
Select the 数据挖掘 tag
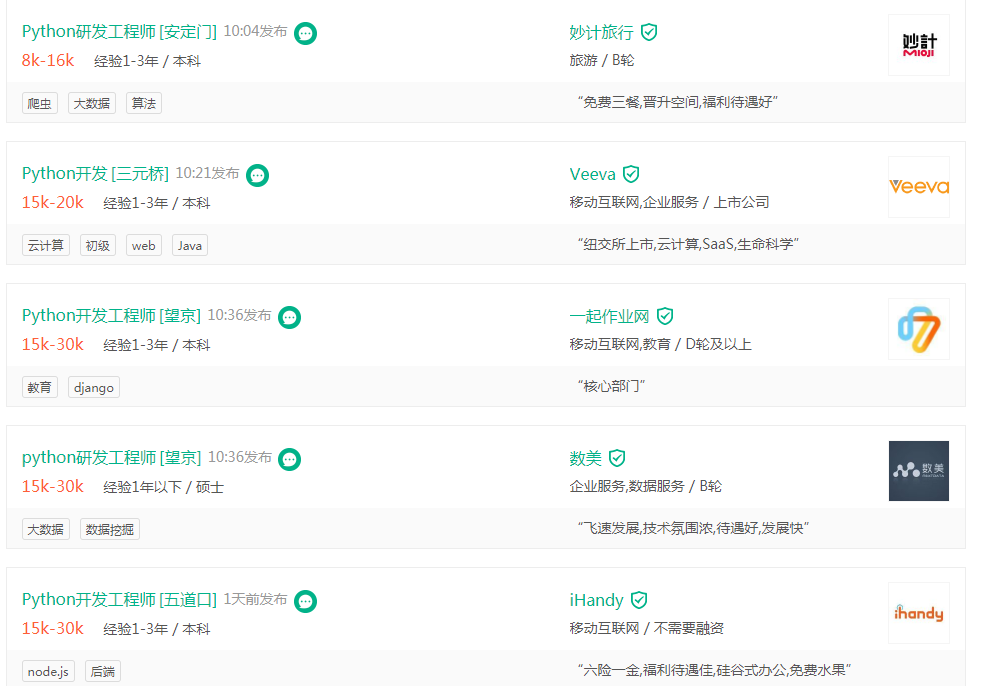pyautogui.click(x=110, y=530)
